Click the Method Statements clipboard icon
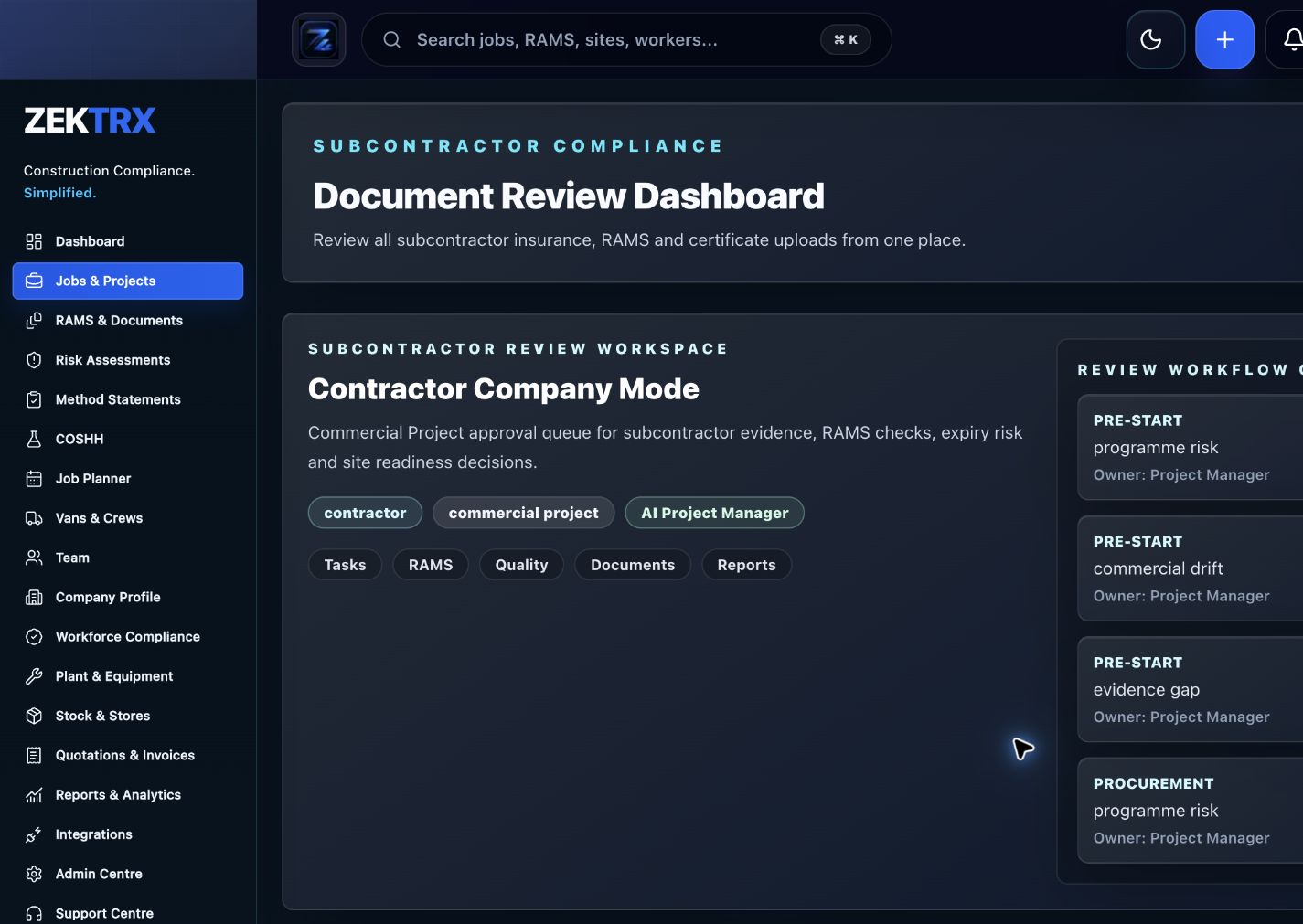Image resolution: width=1303 pixels, height=924 pixels. [x=34, y=399]
